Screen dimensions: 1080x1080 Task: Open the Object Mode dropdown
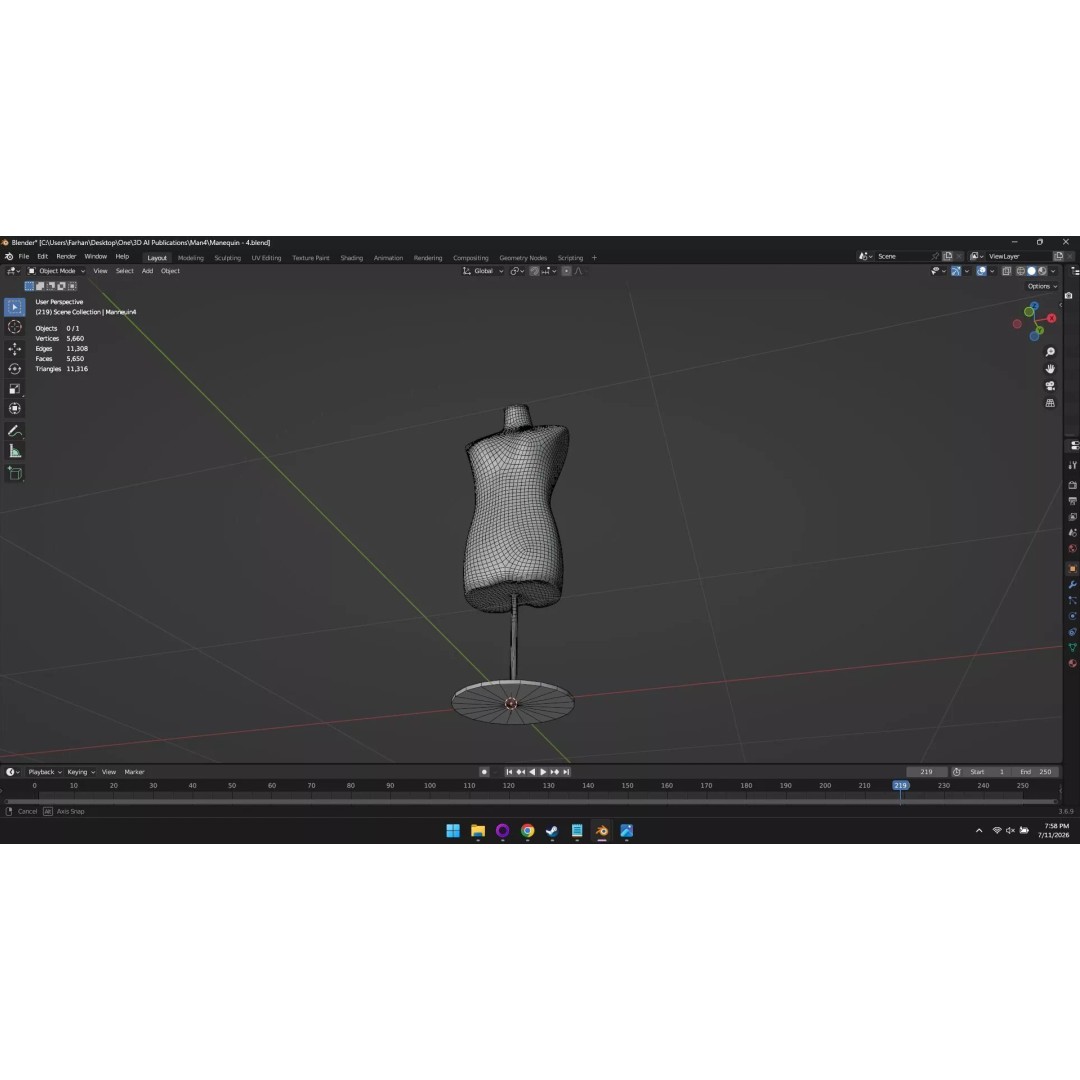[x=56, y=271]
